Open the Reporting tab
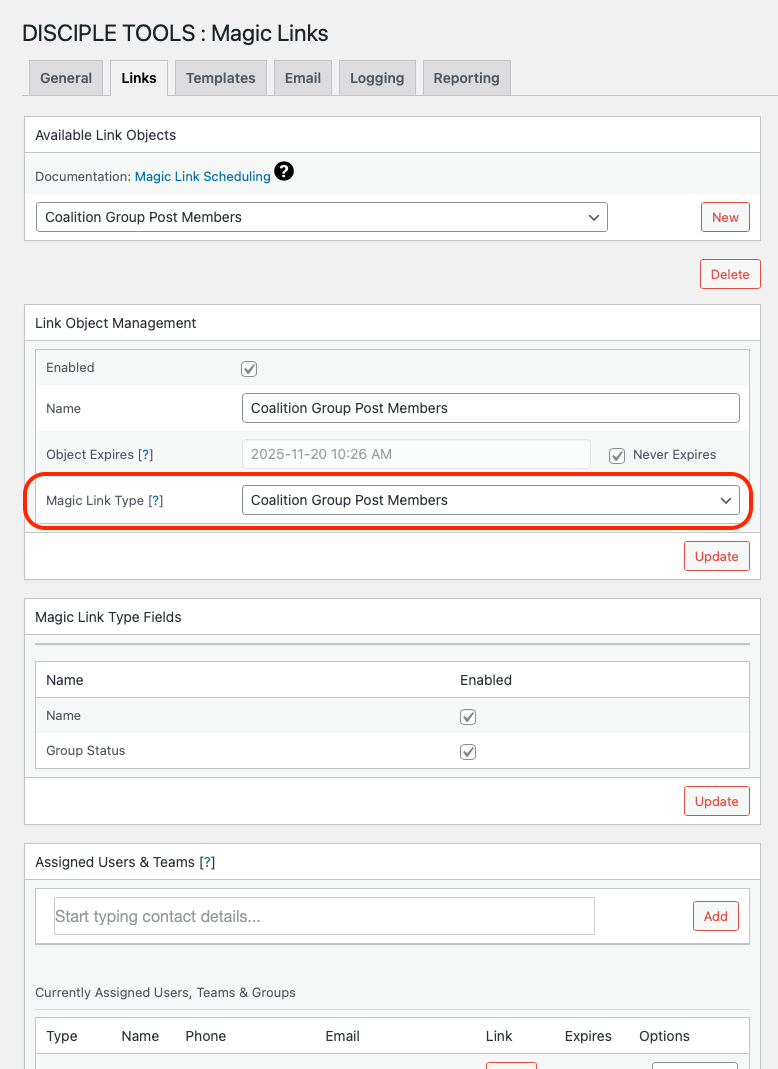The width and height of the screenshot is (778, 1069). tap(466, 78)
